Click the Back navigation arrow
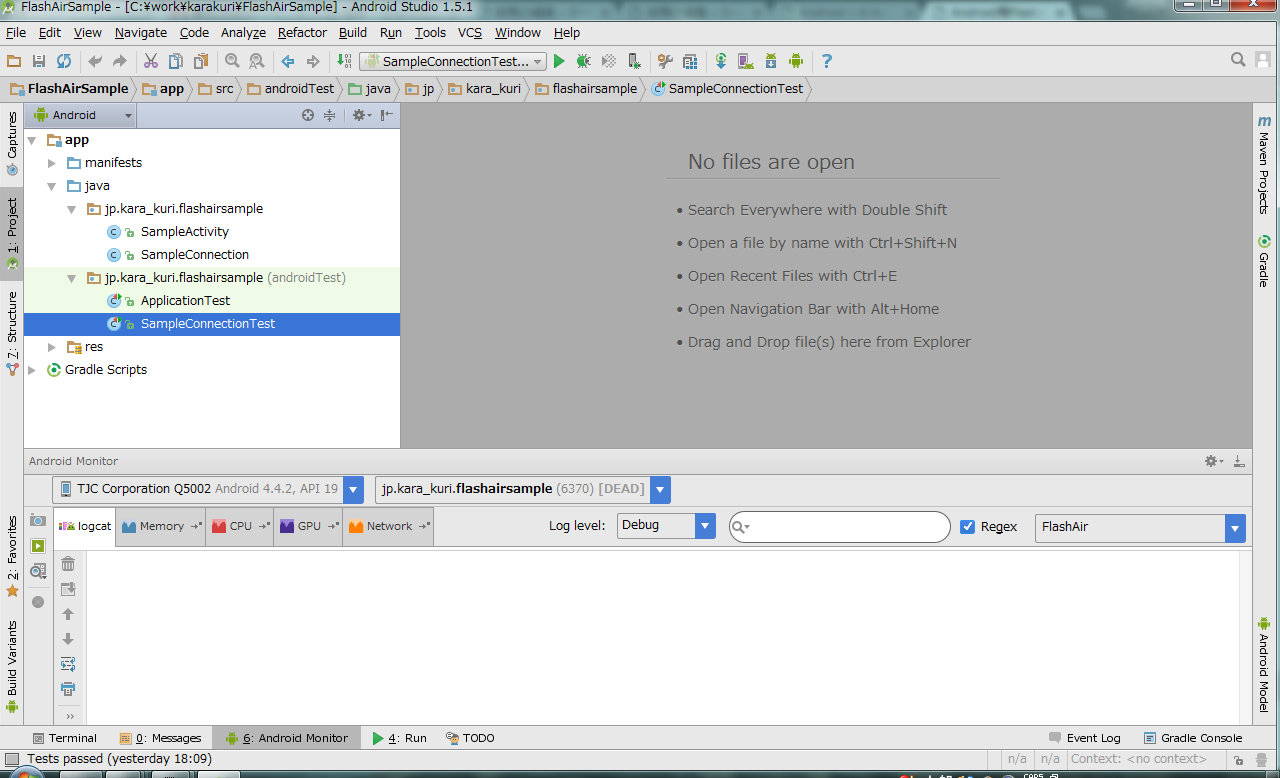 point(288,61)
